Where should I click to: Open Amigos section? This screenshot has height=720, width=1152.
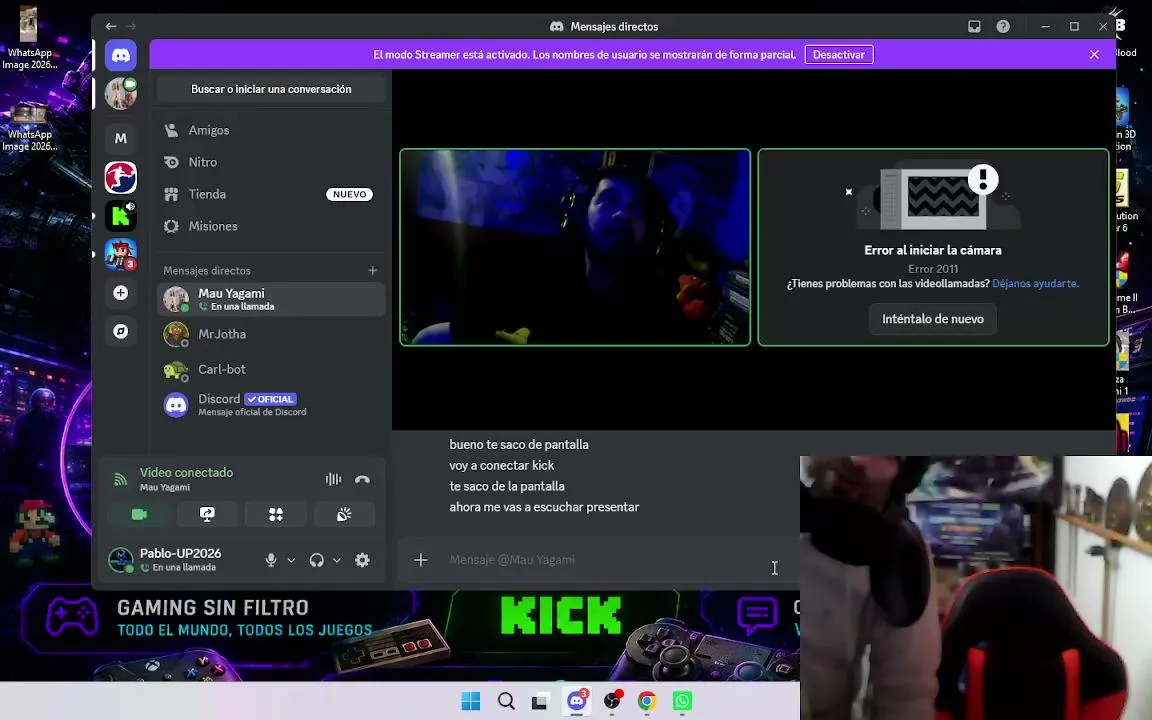(271, 130)
